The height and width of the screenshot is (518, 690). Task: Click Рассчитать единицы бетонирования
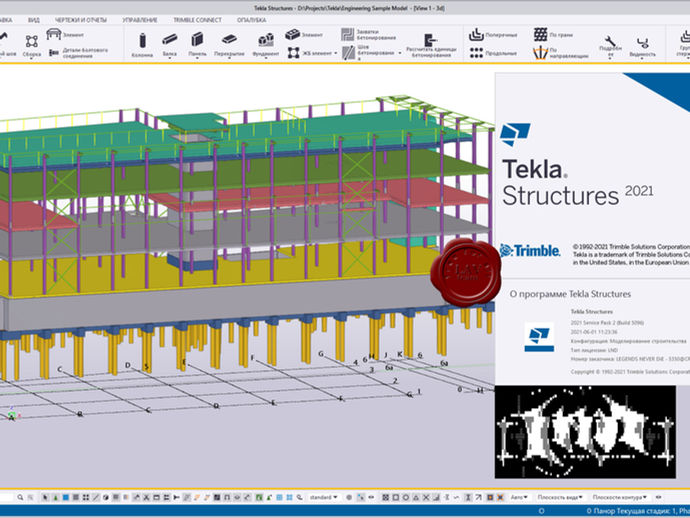point(431,46)
